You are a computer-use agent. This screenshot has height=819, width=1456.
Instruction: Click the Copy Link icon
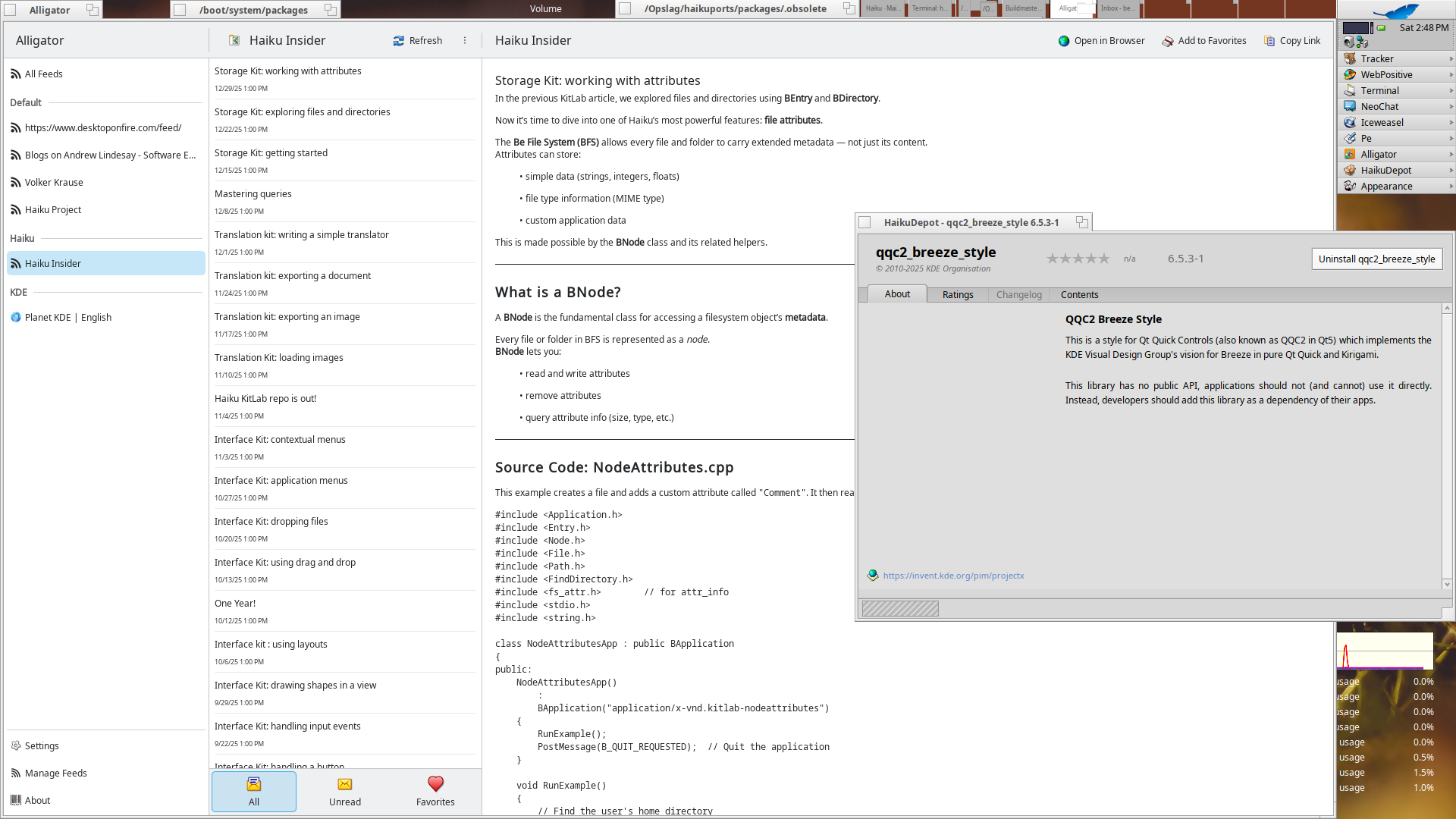(x=1269, y=41)
